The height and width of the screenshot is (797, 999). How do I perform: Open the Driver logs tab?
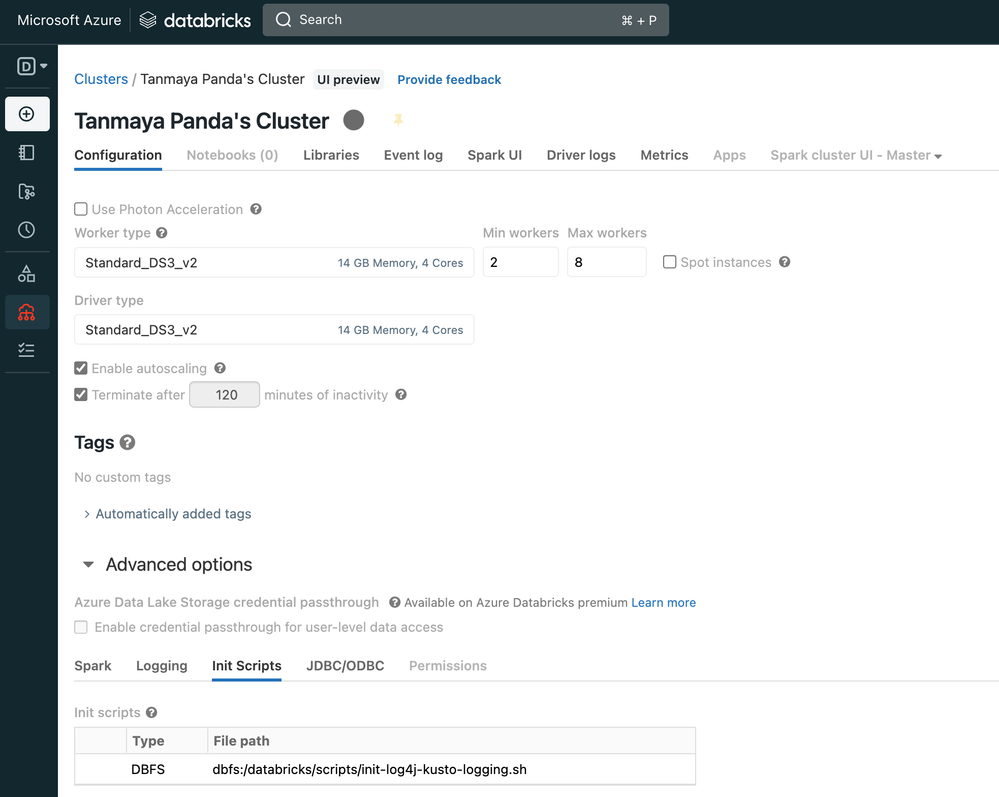[x=581, y=155]
